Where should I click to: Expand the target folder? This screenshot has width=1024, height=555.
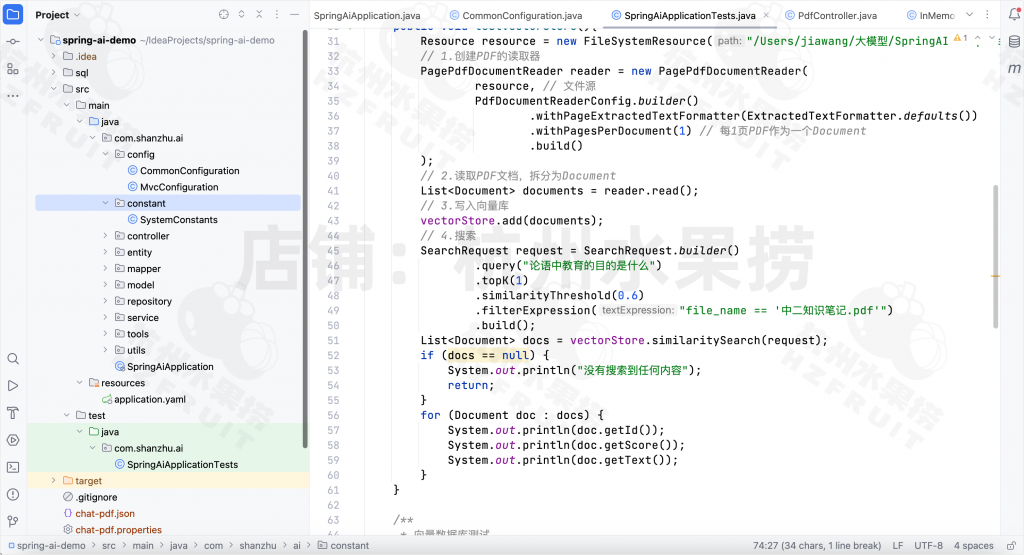pyautogui.click(x=54, y=481)
